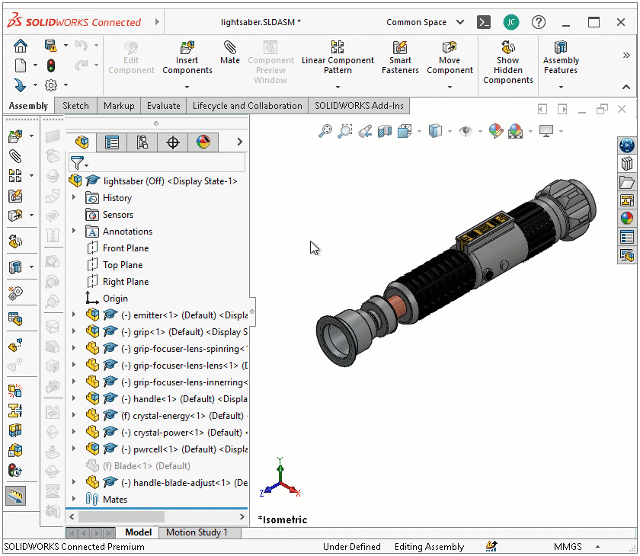Switch to the Markup tab
Screen dimensions: 640x556
pos(119,106)
